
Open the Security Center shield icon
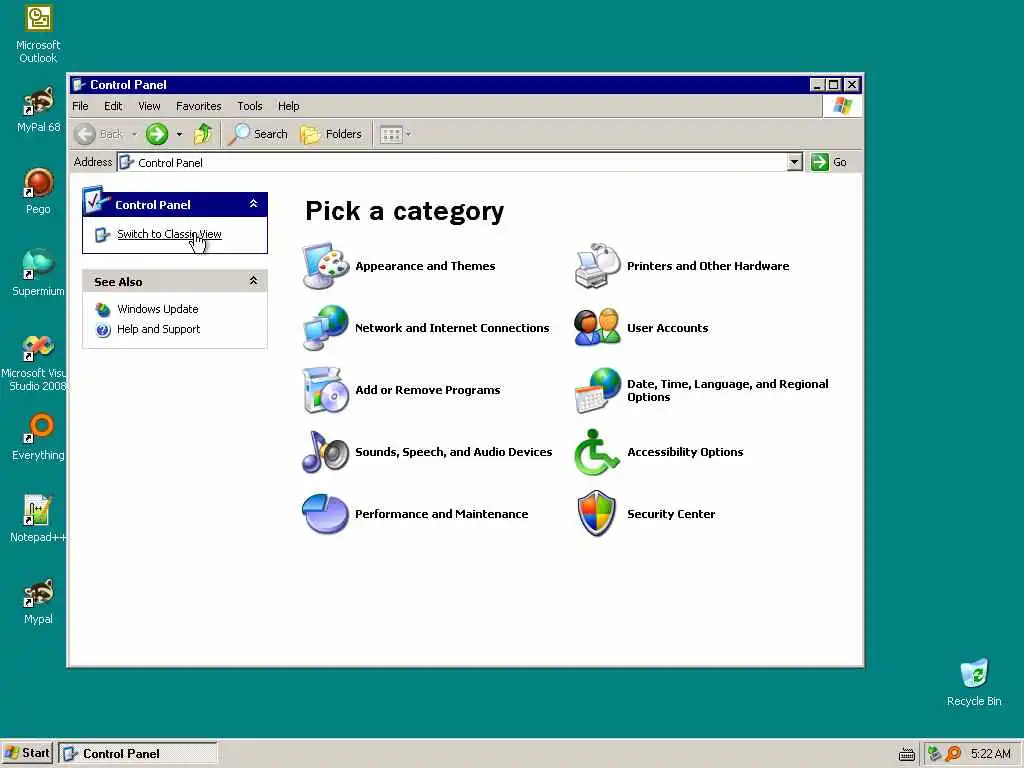point(597,514)
